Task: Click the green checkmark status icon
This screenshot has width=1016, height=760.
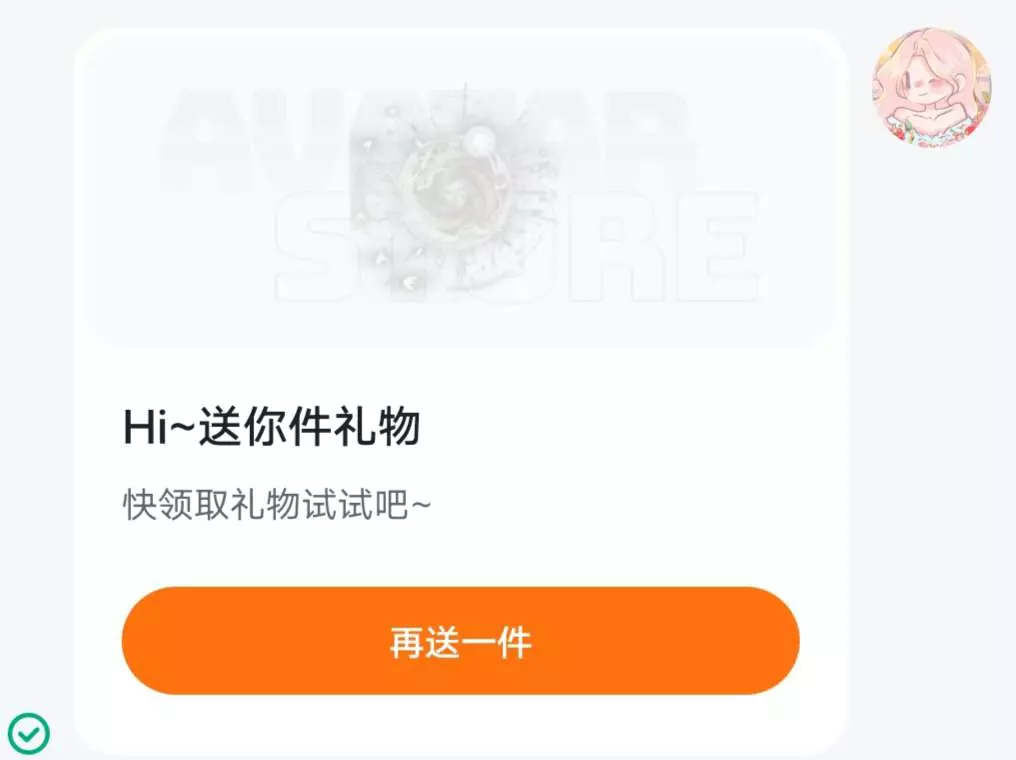Action: pyautogui.click(x=29, y=733)
